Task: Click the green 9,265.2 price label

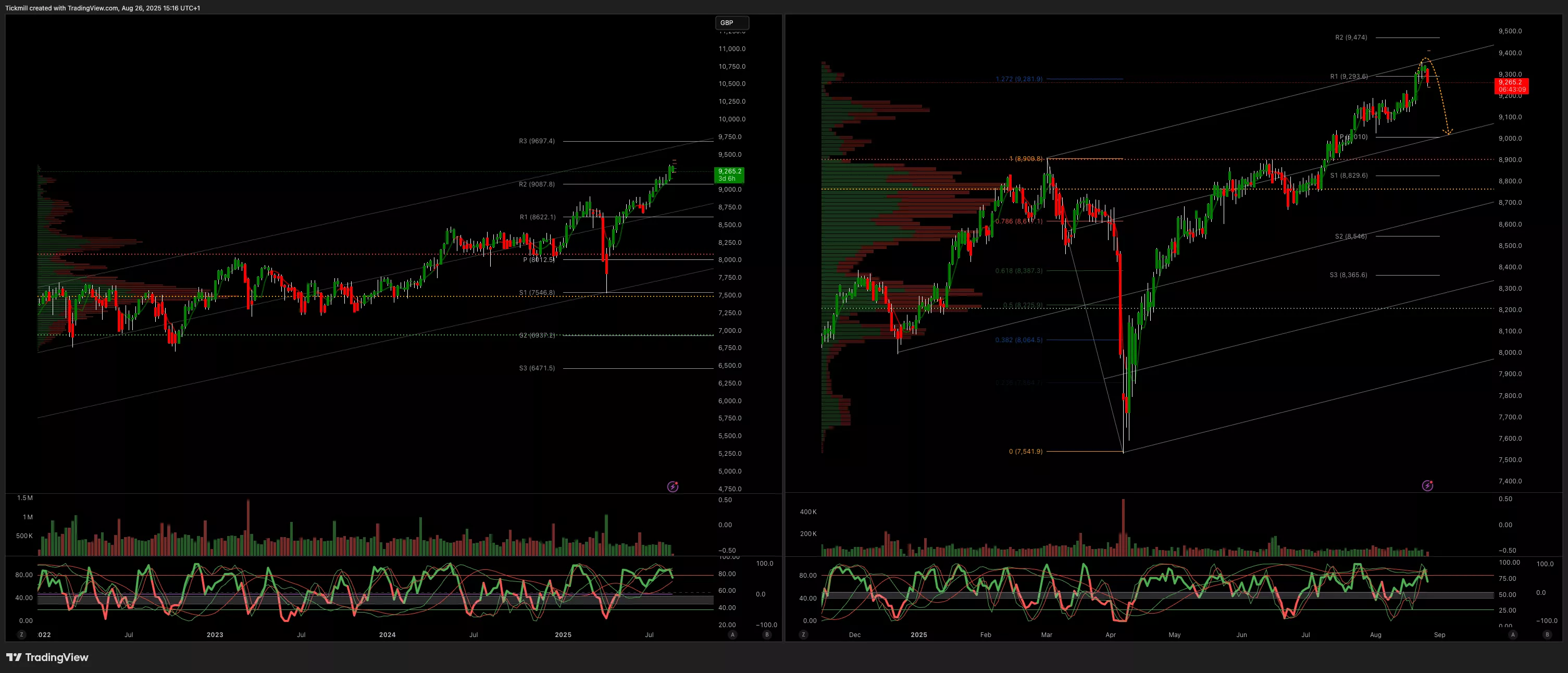Action: pos(729,175)
